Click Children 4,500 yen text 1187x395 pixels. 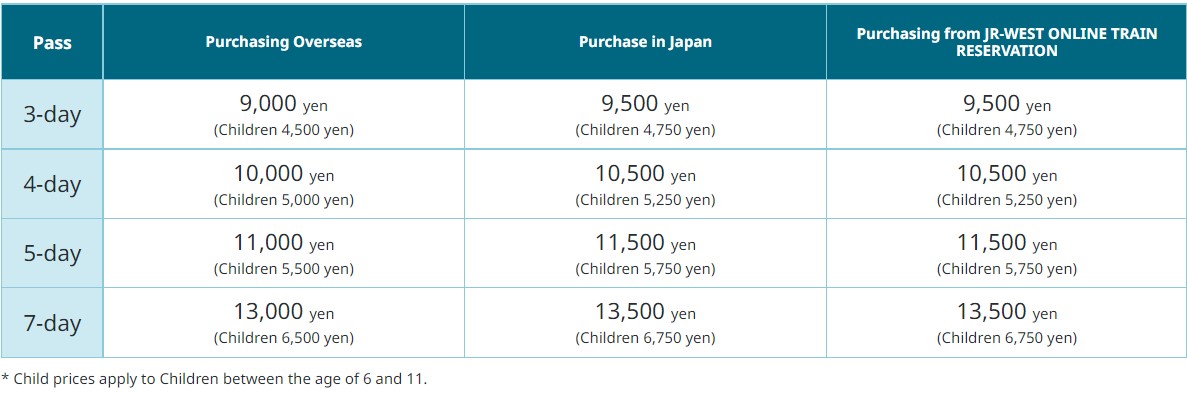(284, 130)
